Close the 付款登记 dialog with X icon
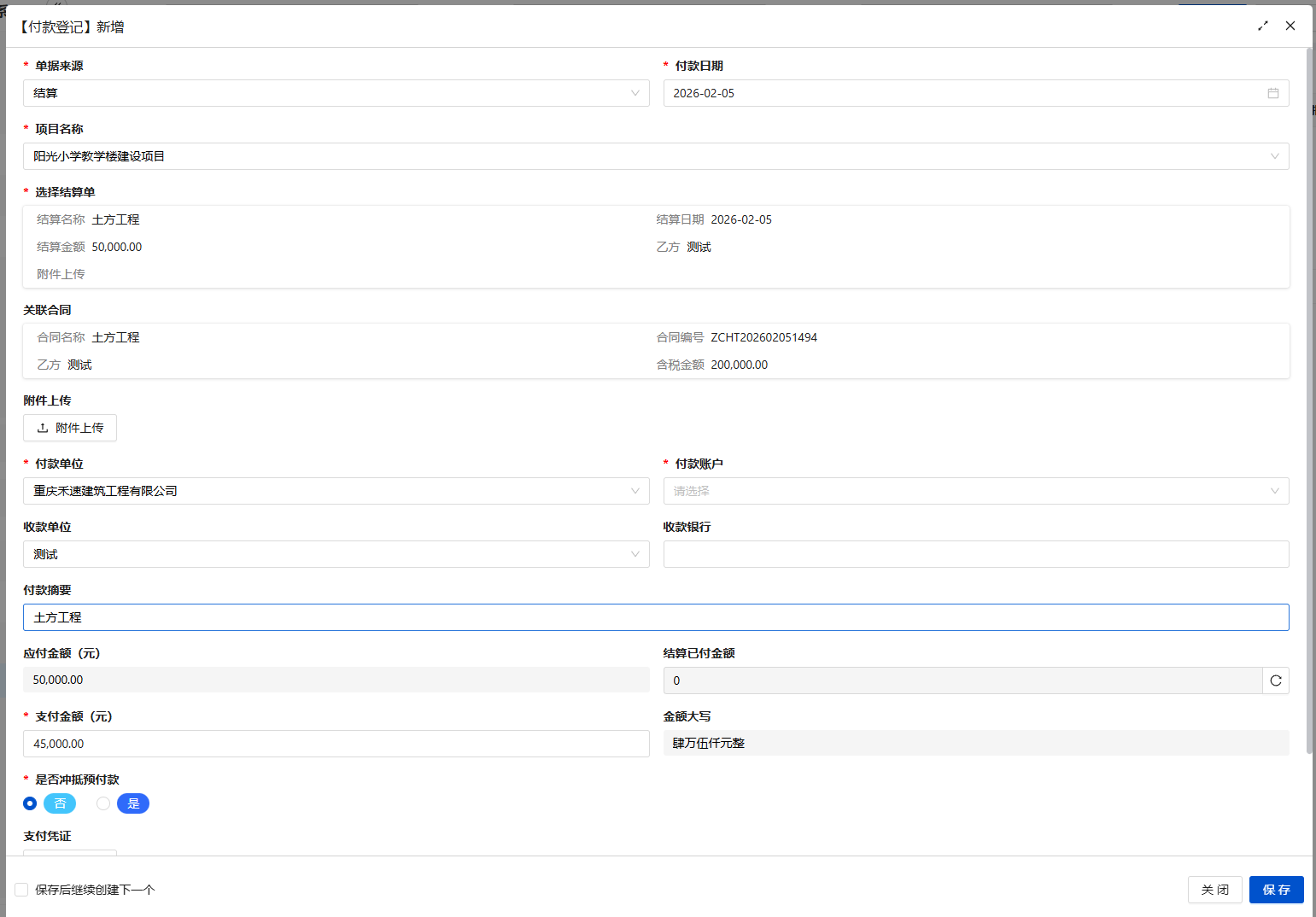This screenshot has height=917, width=1316. 1290,26
